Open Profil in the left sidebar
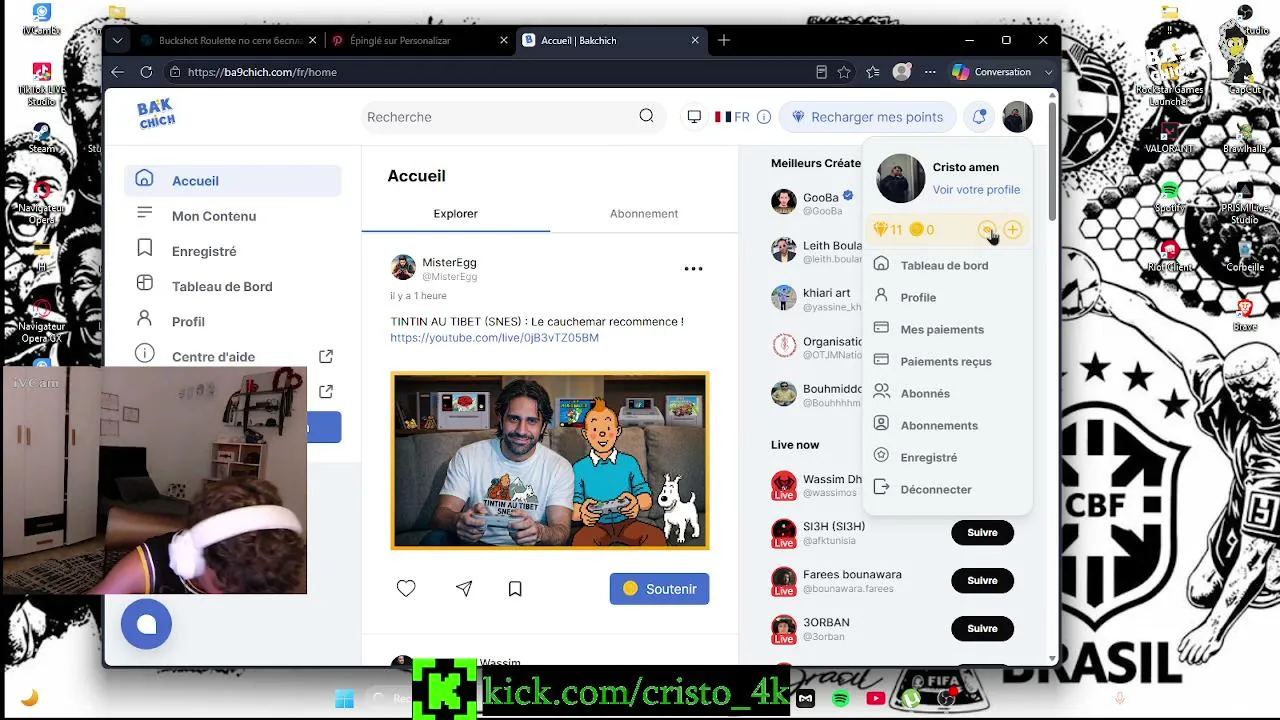The width and height of the screenshot is (1280, 720). [233, 321]
